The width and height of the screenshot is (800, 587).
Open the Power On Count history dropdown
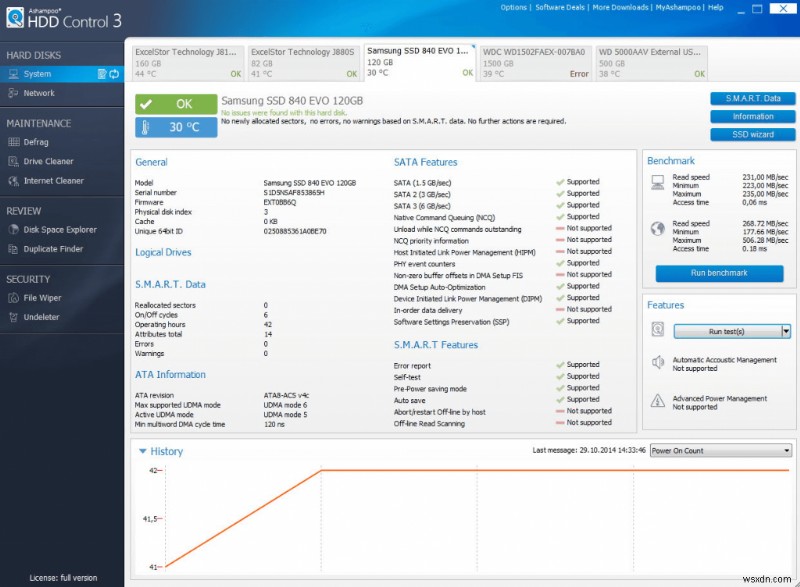point(720,450)
